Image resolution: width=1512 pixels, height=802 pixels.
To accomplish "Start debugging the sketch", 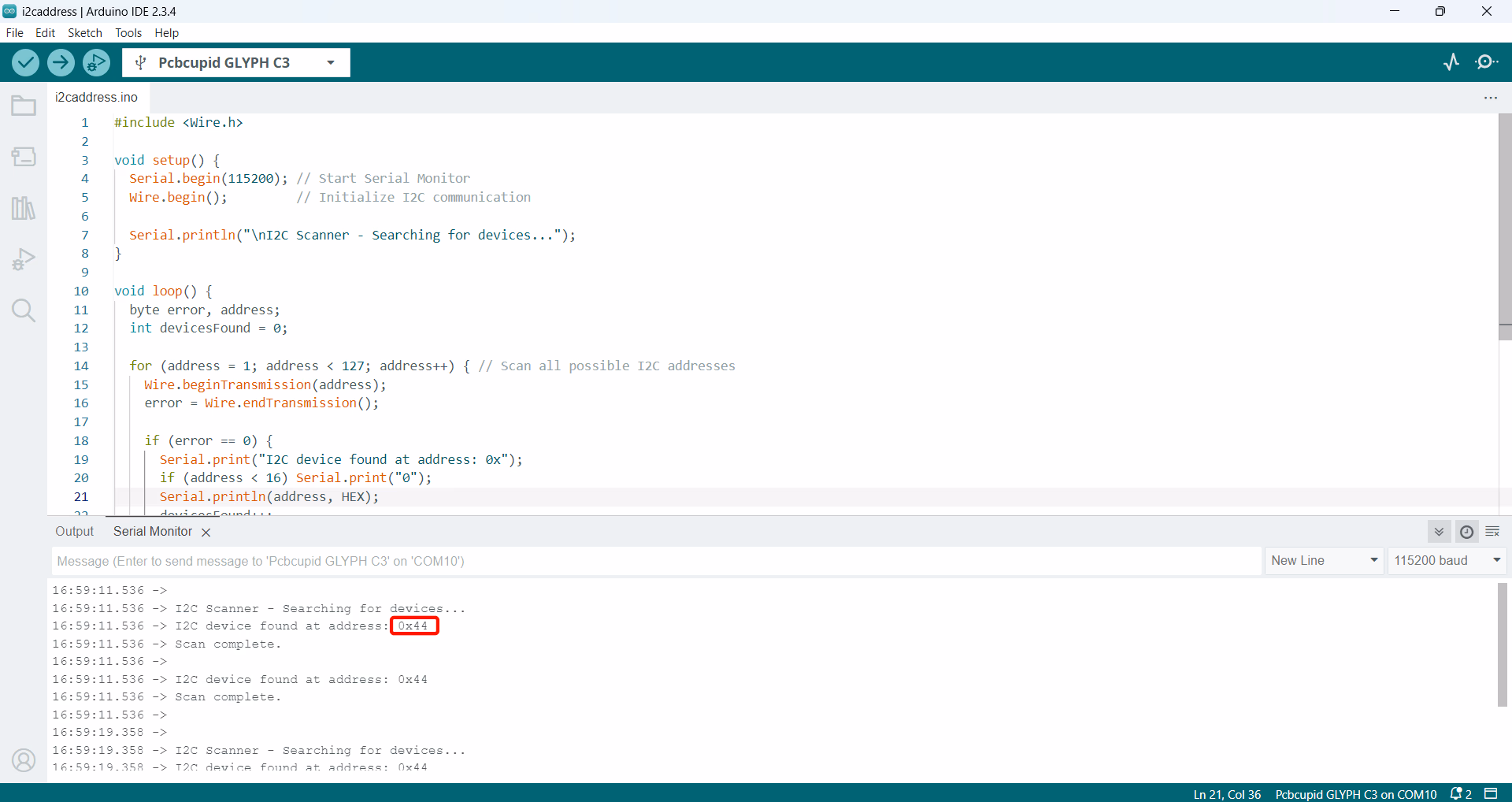I will tap(95, 62).
